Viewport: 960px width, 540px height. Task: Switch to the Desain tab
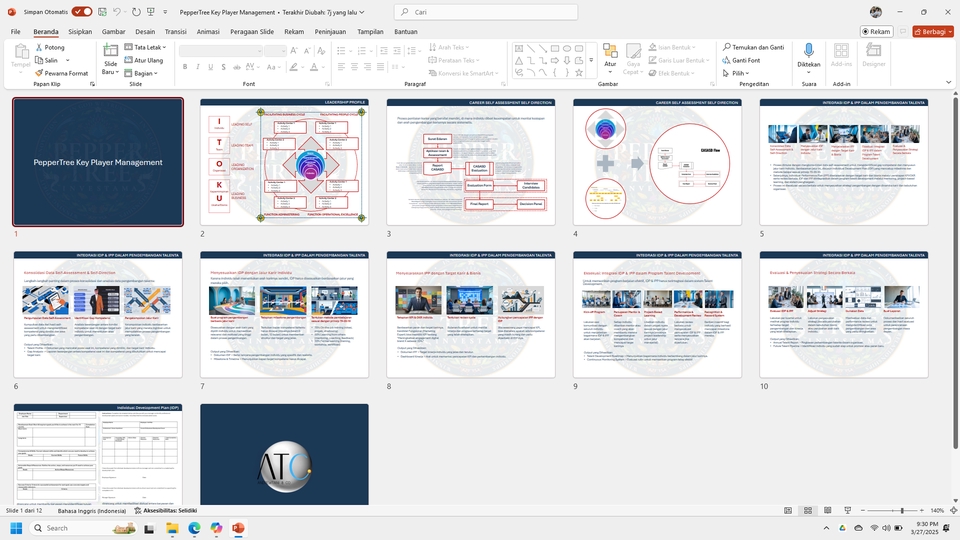pos(145,31)
